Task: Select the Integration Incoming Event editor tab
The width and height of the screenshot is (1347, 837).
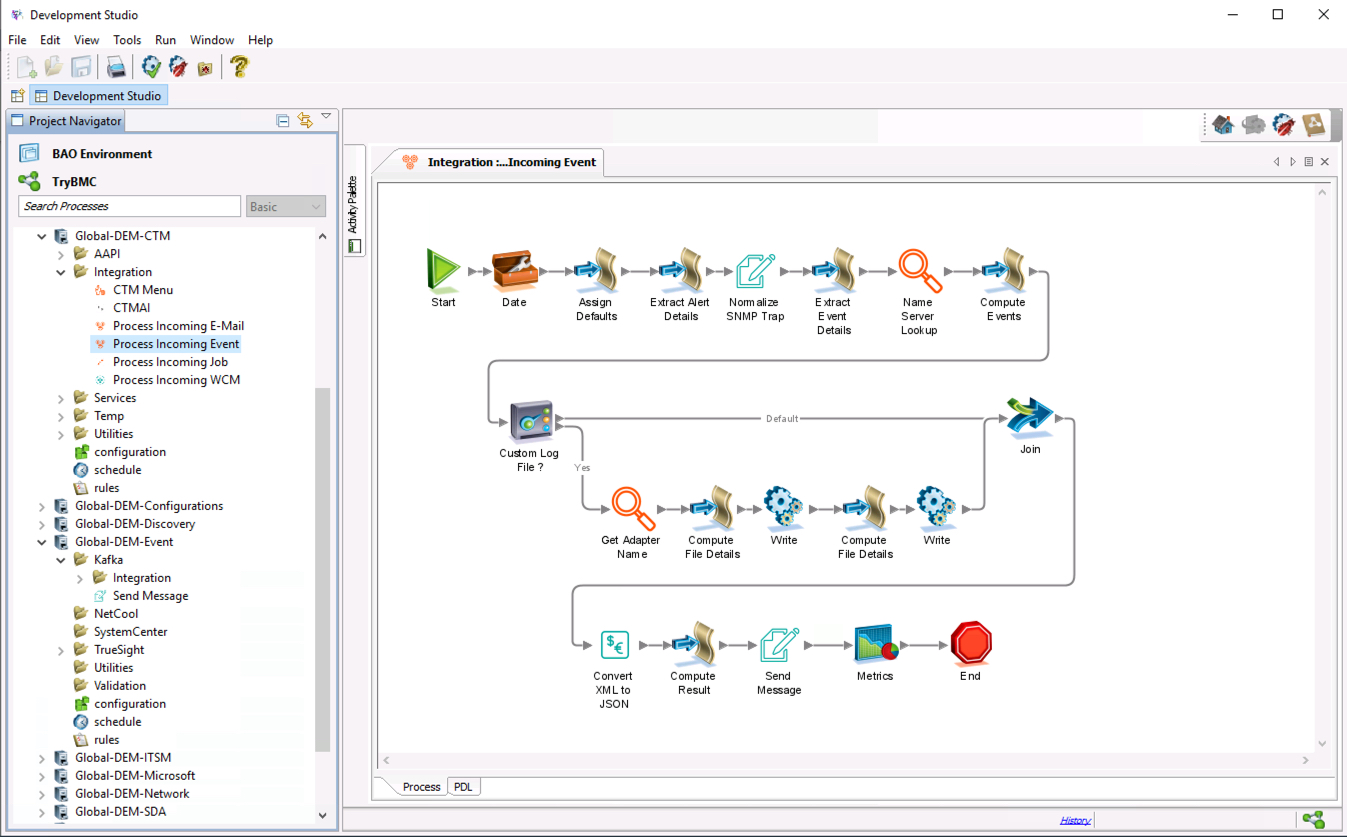Action: click(x=499, y=162)
